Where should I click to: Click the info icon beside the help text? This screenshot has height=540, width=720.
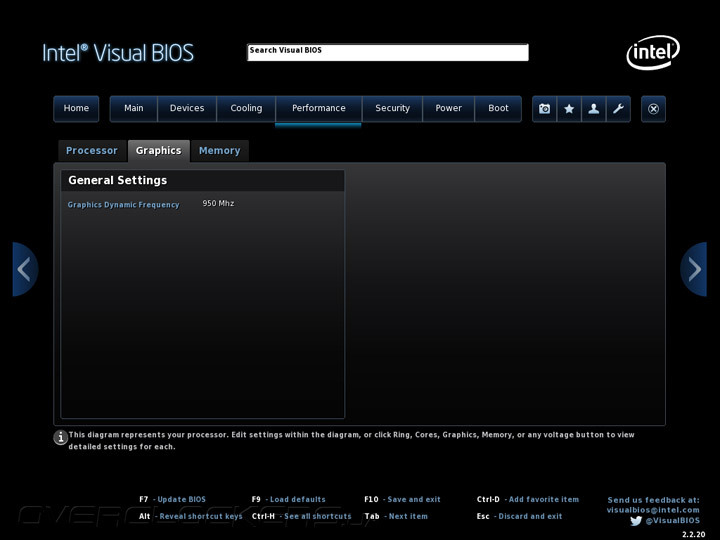pos(60,437)
